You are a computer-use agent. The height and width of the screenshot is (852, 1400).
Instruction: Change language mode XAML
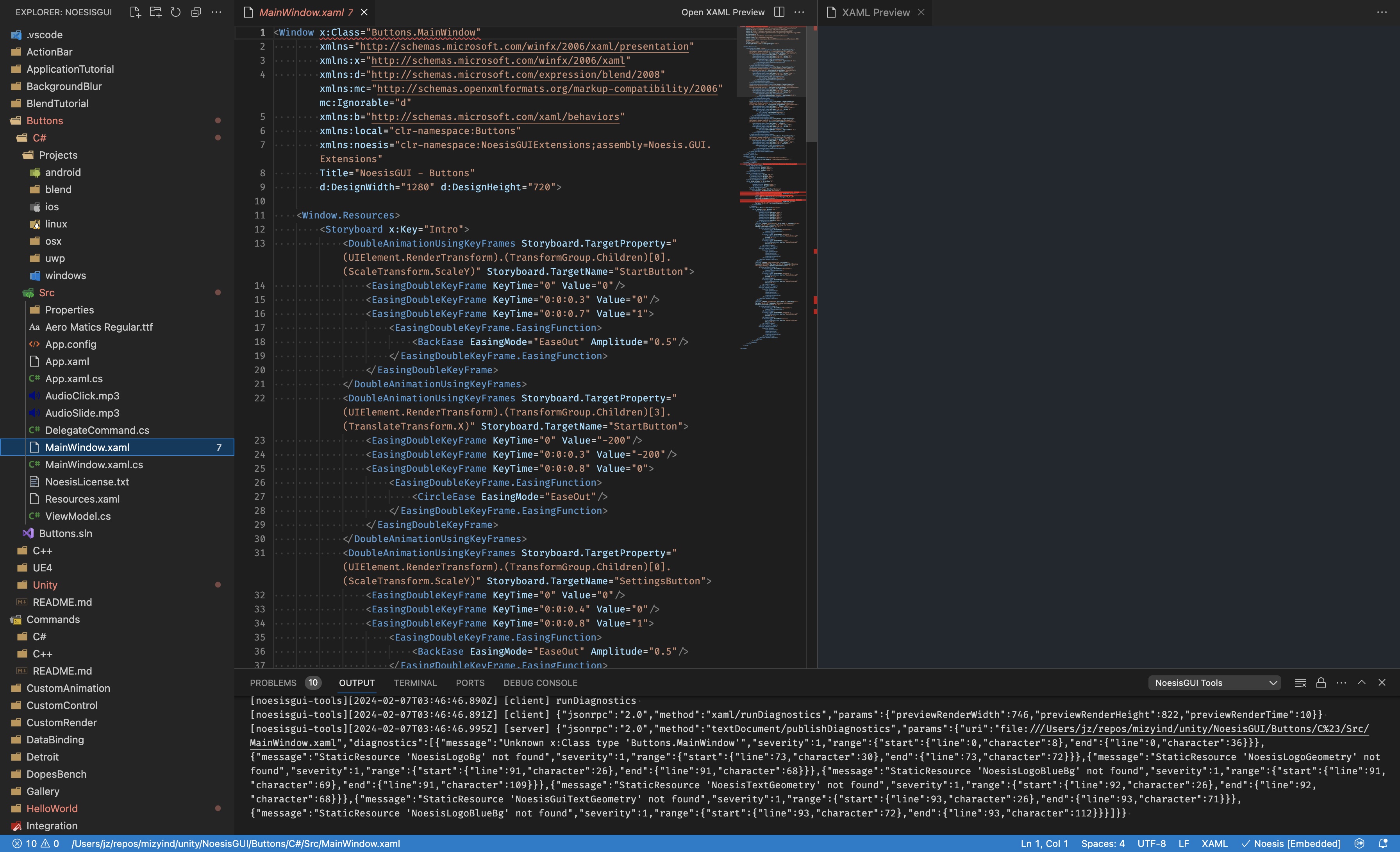coord(1215,843)
